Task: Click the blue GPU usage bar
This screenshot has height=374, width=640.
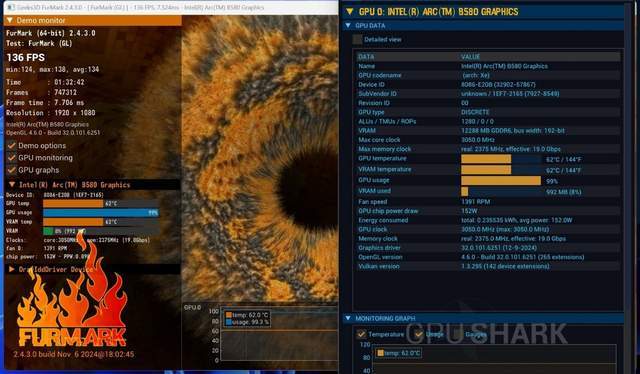Action: tap(101, 212)
